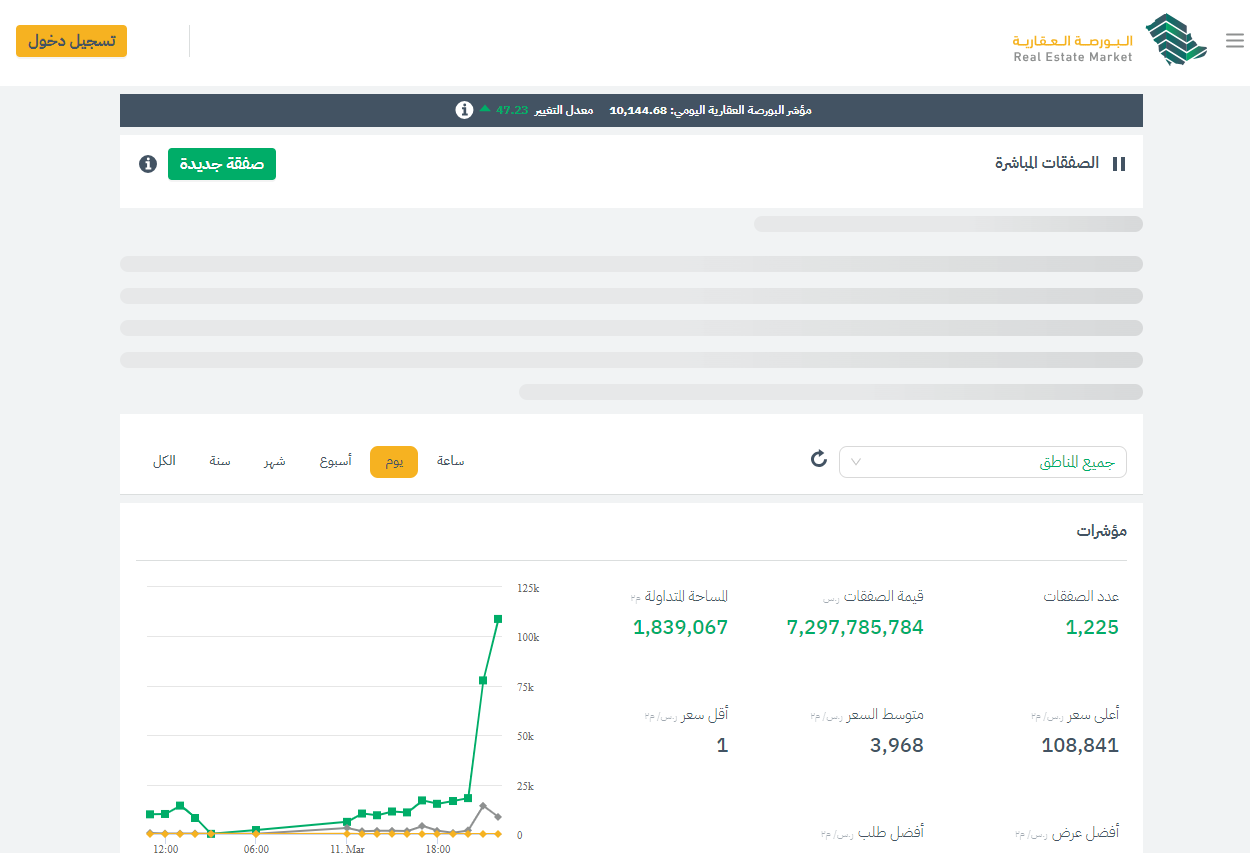Expand regions list using chevron arrow
Viewport: 1250px width, 853px height.
point(856,462)
